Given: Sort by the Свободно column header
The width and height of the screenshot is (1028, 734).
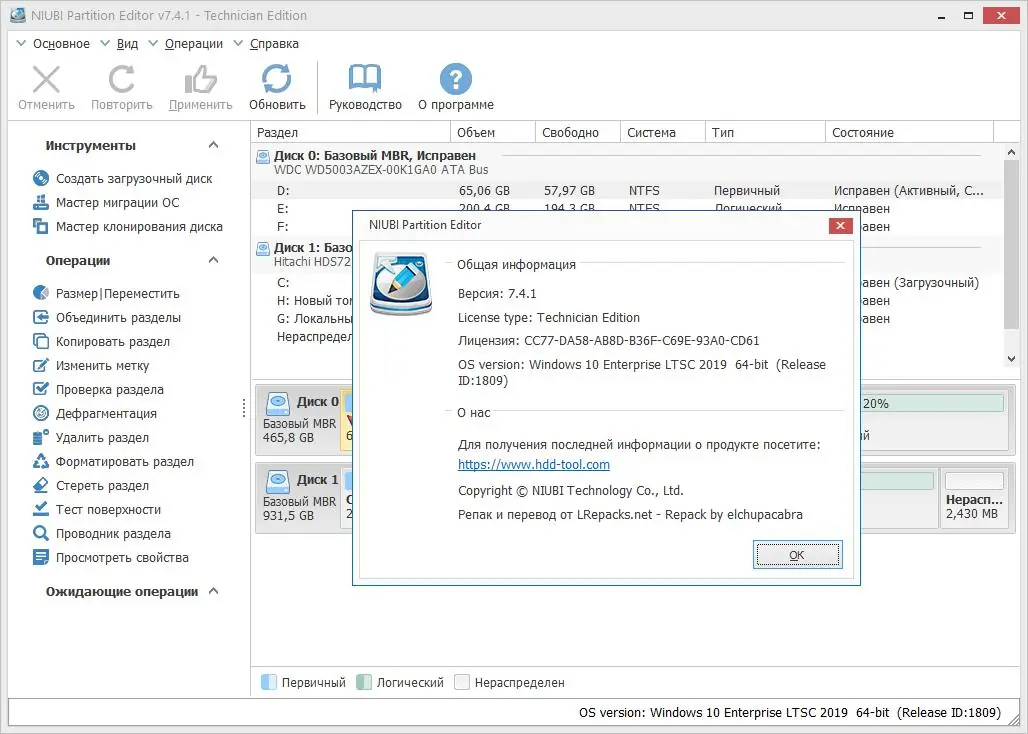Looking at the screenshot, I should point(578,132).
